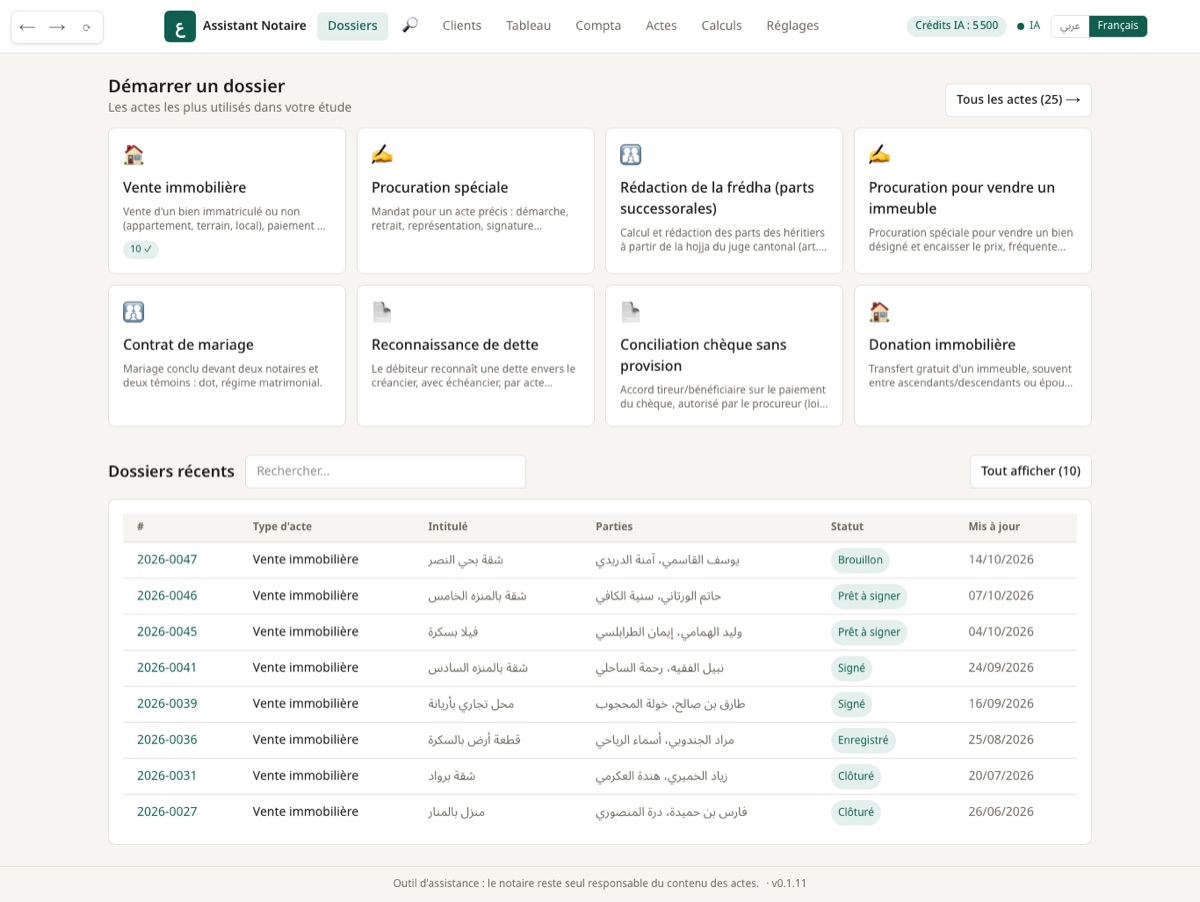Open dossier link 2026-0046
This screenshot has width=1200, height=902.
click(x=167, y=596)
